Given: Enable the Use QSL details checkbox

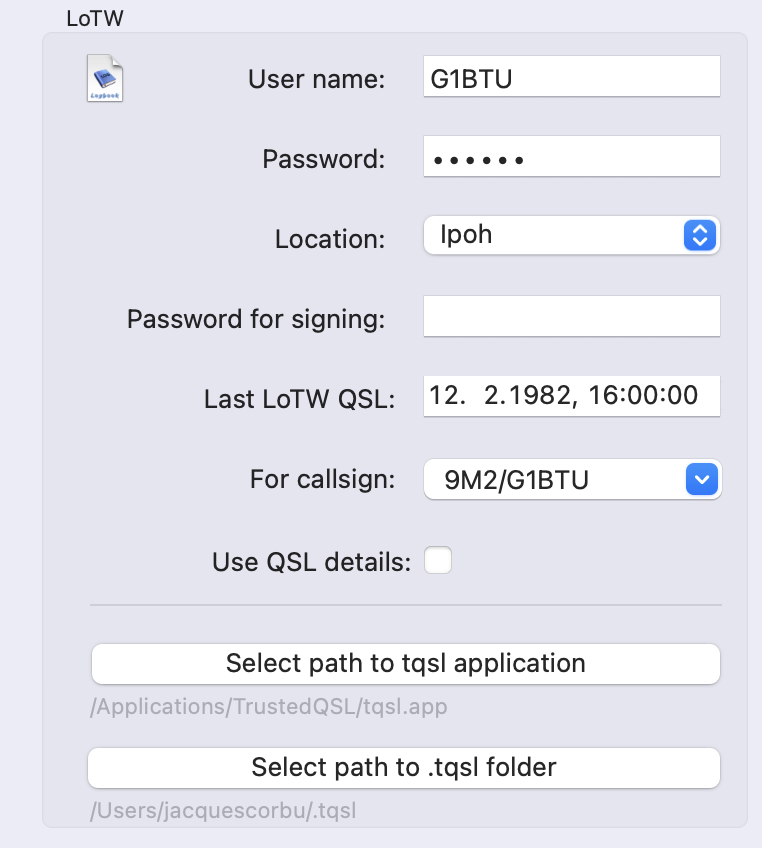Looking at the screenshot, I should (x=438, y=560).
